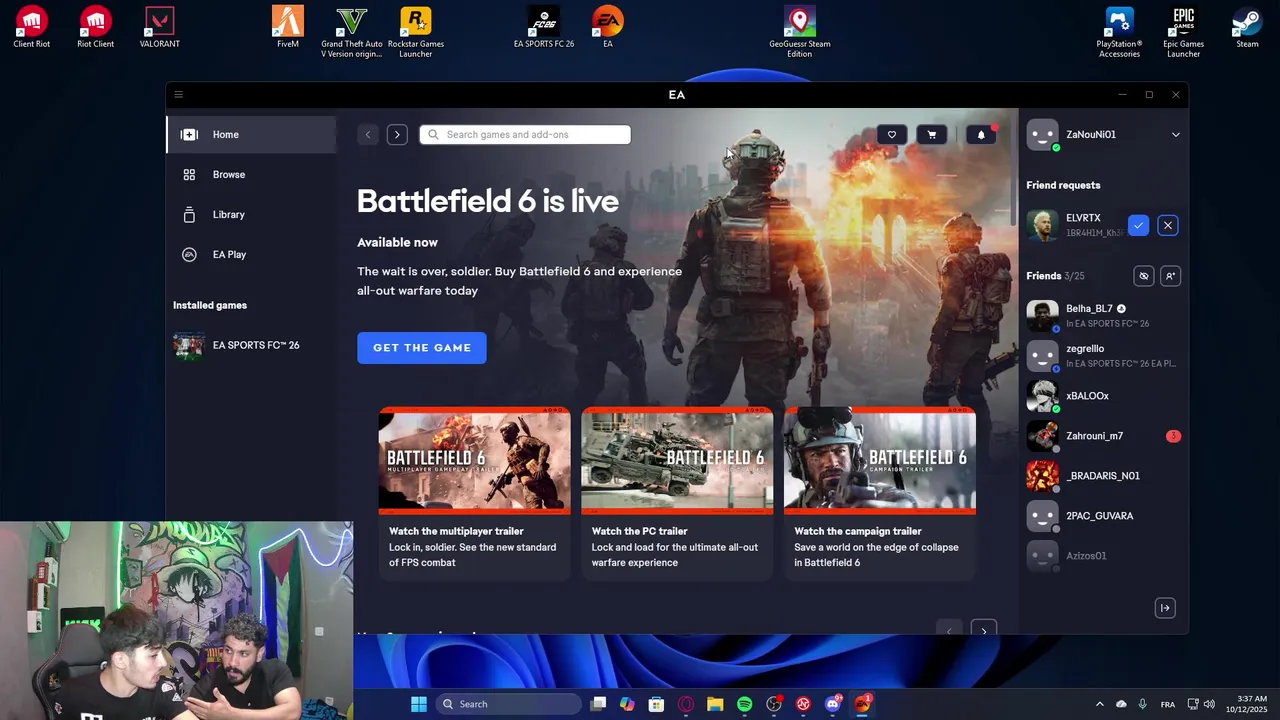The width and height of the screenshot is (1280, 720).
Task: Collapse the friends panel
Action: click(1165, 608)
